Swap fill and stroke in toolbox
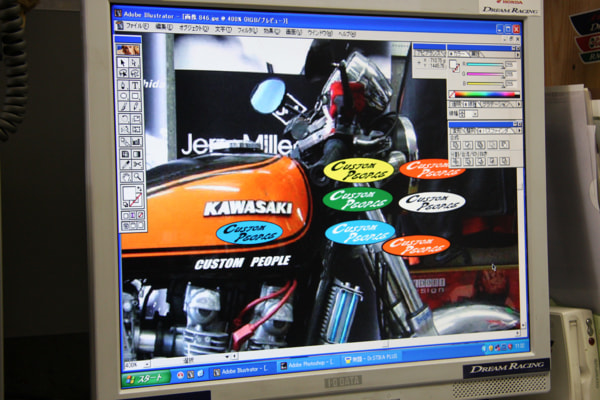This screenshot has width=600, height=400. pyautogui.click(x=140, y=189)
